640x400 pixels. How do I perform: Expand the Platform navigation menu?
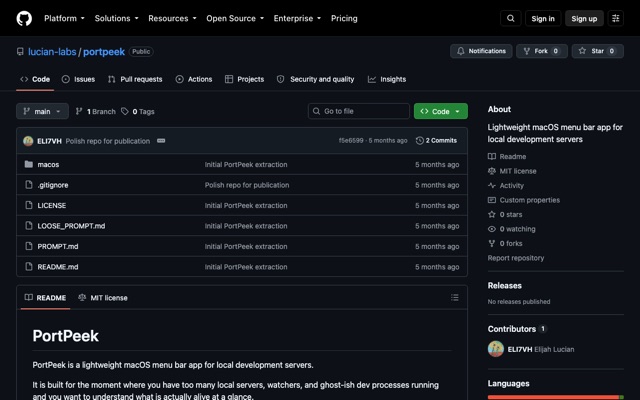64,18
